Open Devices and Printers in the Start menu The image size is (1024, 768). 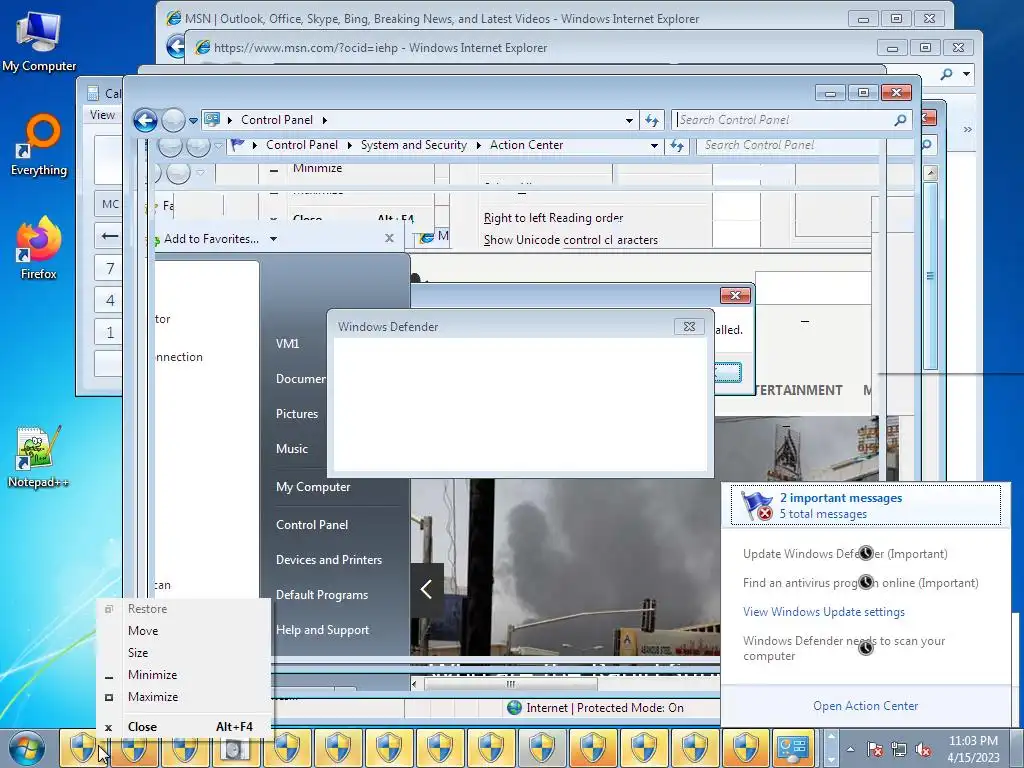[329, 560]
